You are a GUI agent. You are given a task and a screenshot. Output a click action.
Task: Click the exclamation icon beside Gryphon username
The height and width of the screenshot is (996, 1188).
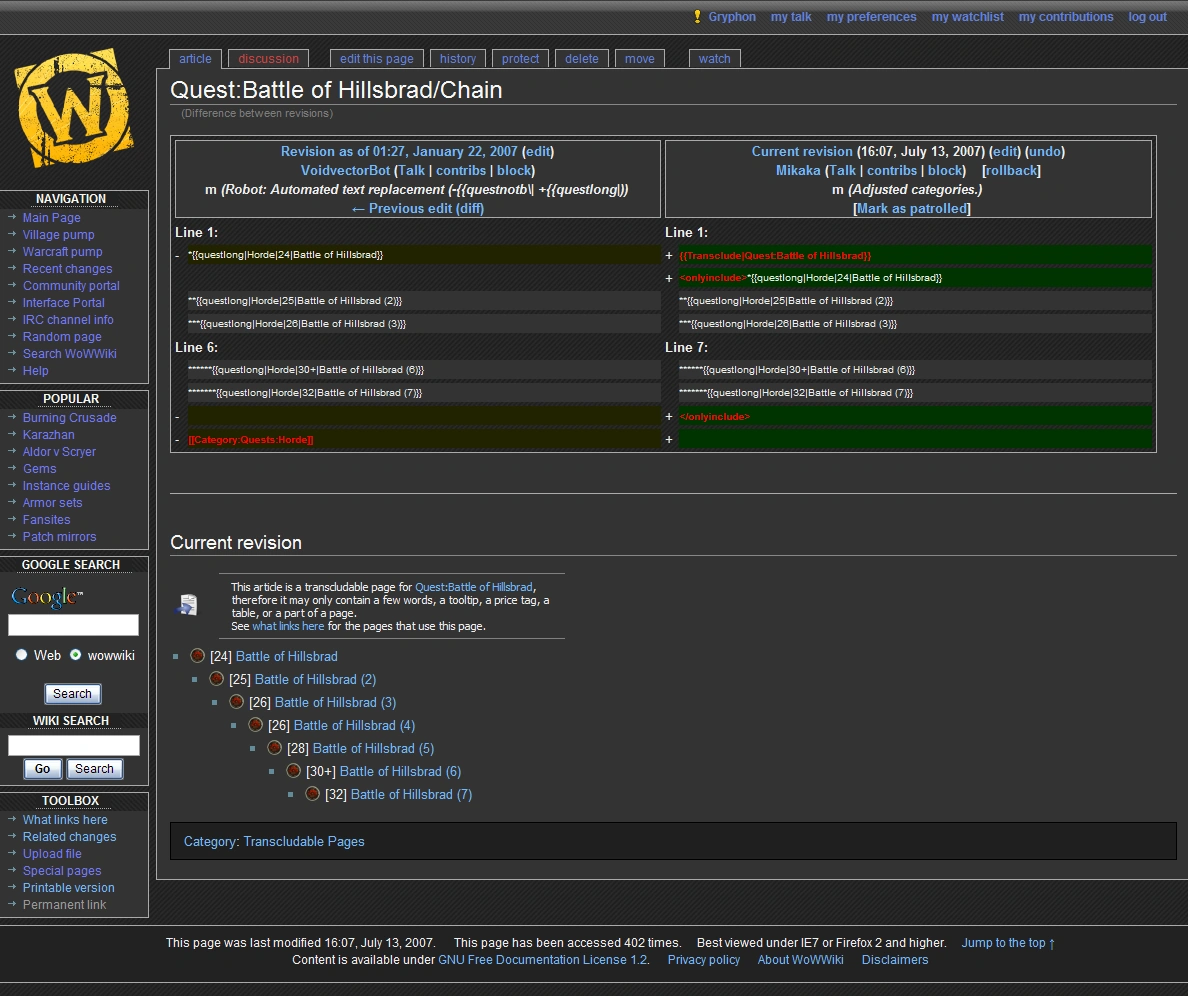point(697,17)
